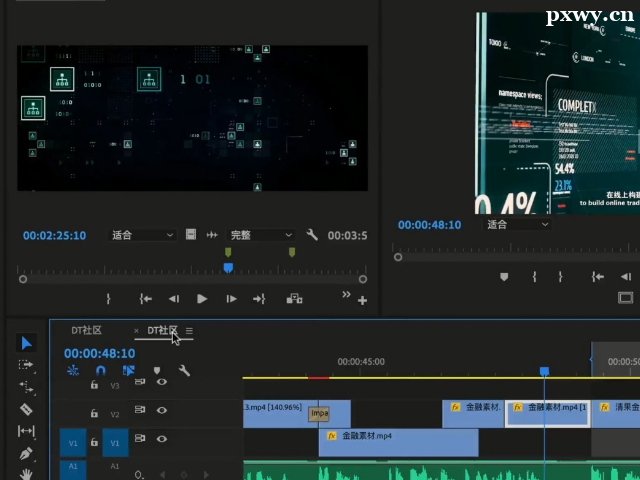Open the active DT社区 panel menu
The width and height of the screenshot is (640, 480).
coord(189,331)
